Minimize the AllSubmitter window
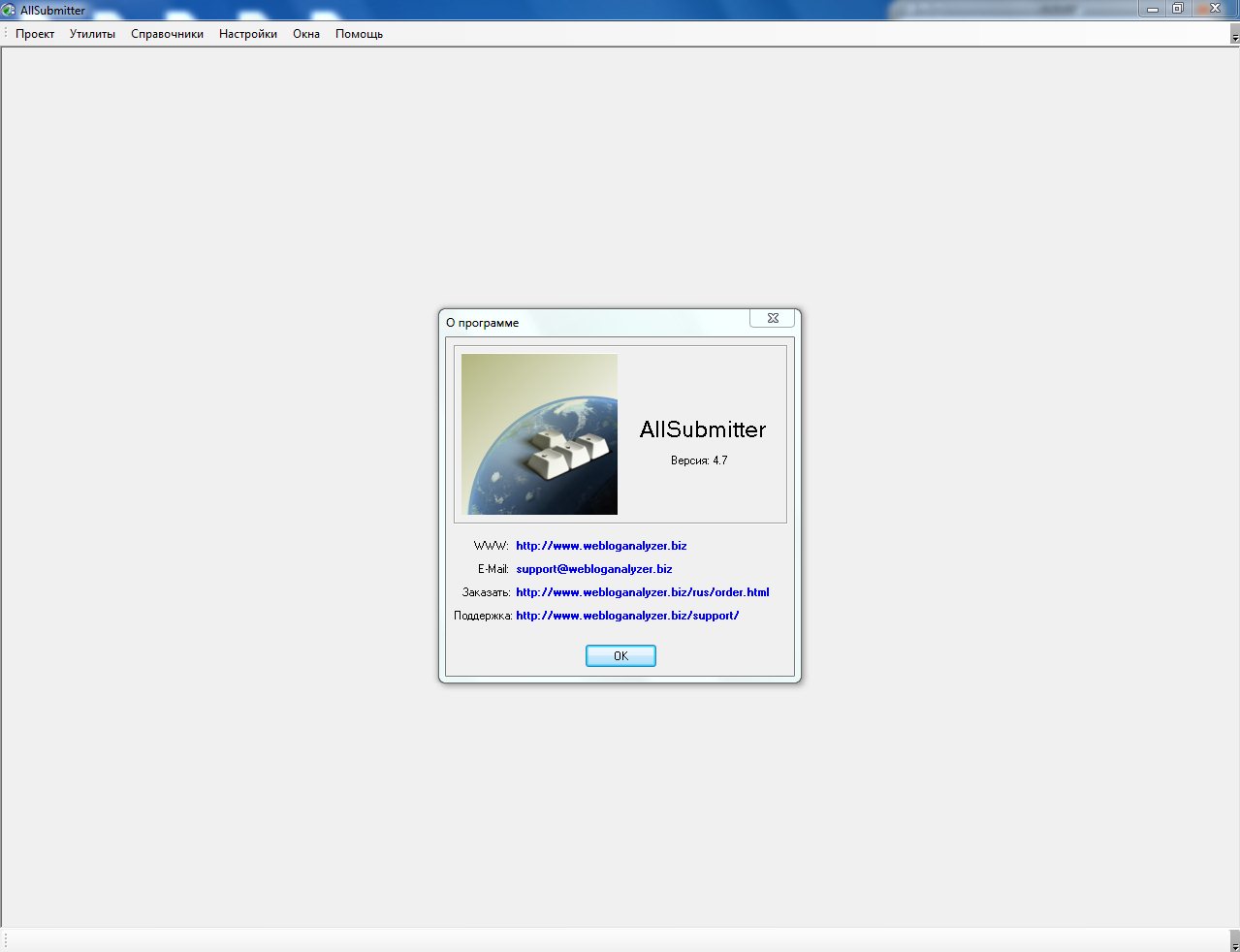 (1152, 9)
